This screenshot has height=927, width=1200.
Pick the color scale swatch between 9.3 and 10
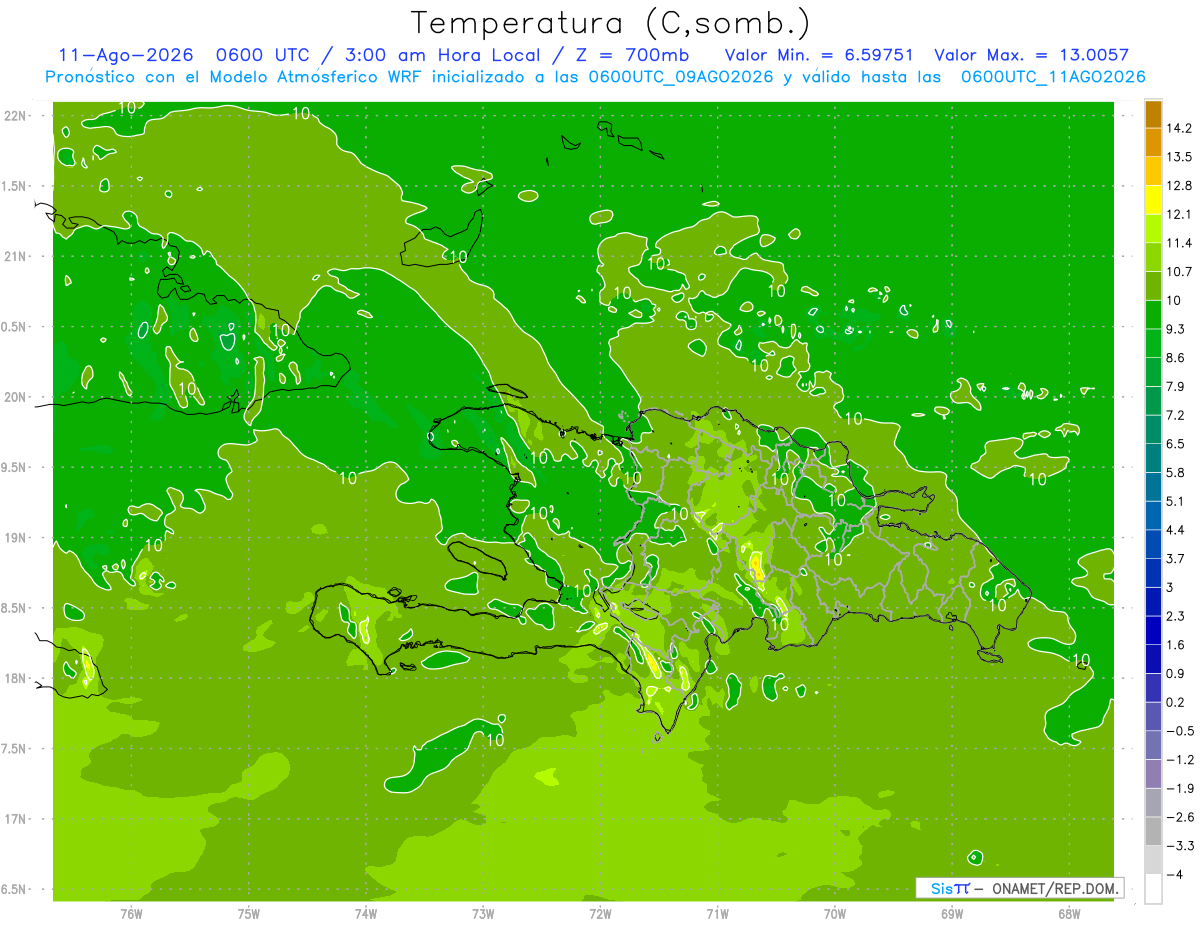[x=1153, y=315]
